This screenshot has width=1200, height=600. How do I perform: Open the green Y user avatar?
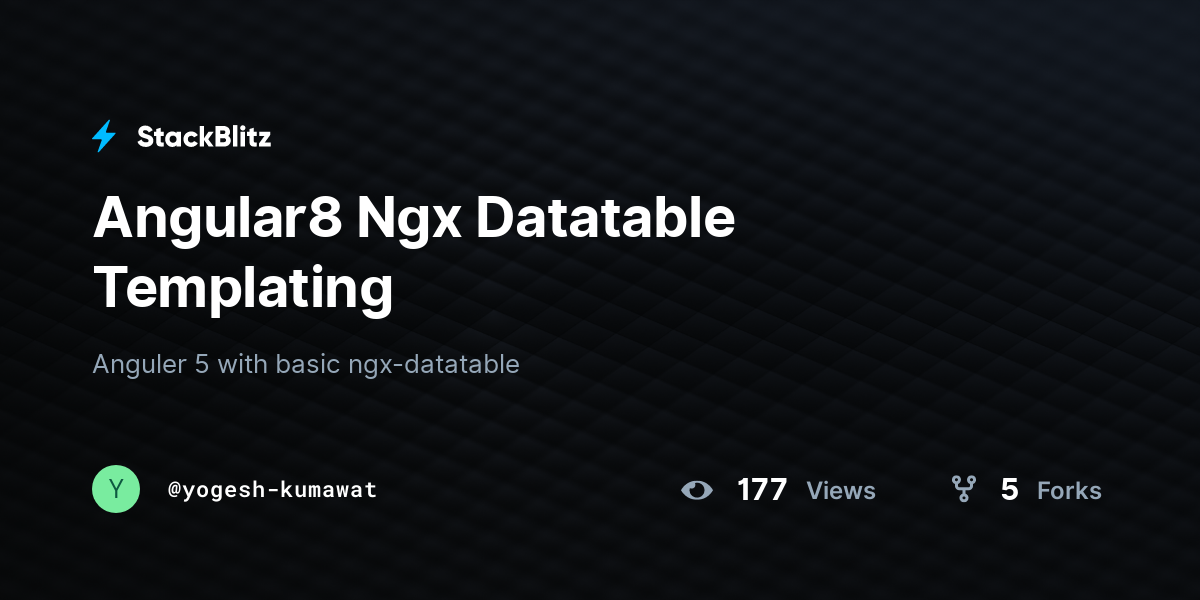(116, 489)
